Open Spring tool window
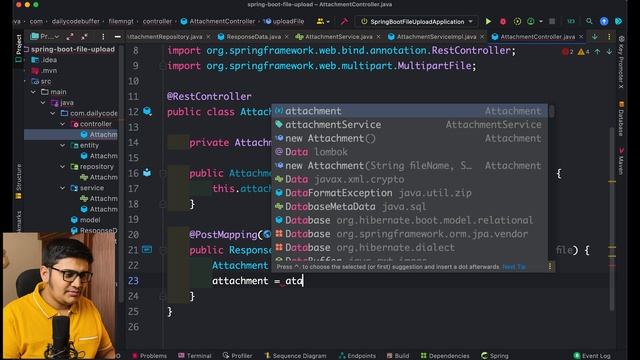This screenshot has width=640, height=360. click(495, 356)
